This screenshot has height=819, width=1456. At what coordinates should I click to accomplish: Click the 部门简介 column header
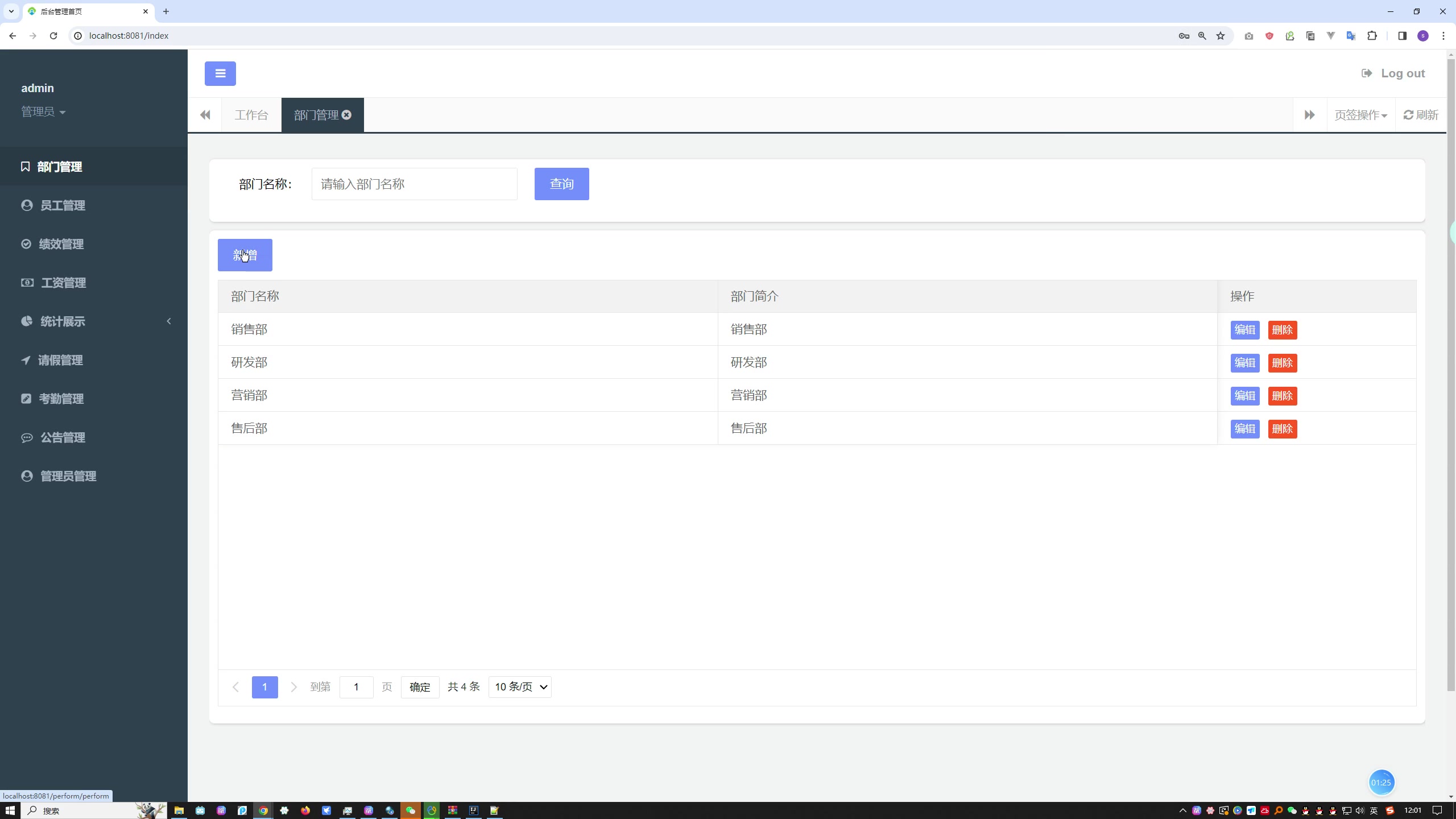point(967,296)
